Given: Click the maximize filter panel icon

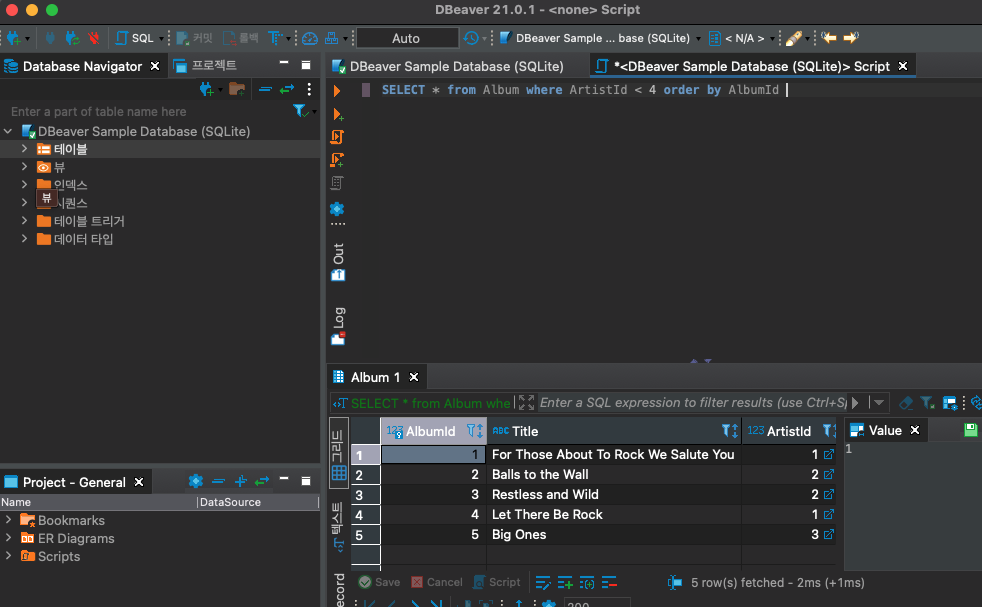Looking at the screenshot, I should point(527,402).
